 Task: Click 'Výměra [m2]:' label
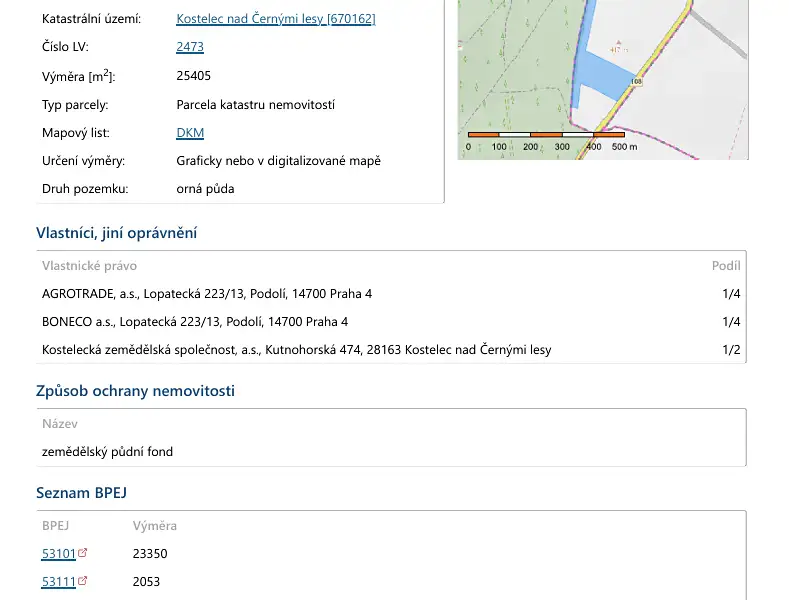click(78, 76)
